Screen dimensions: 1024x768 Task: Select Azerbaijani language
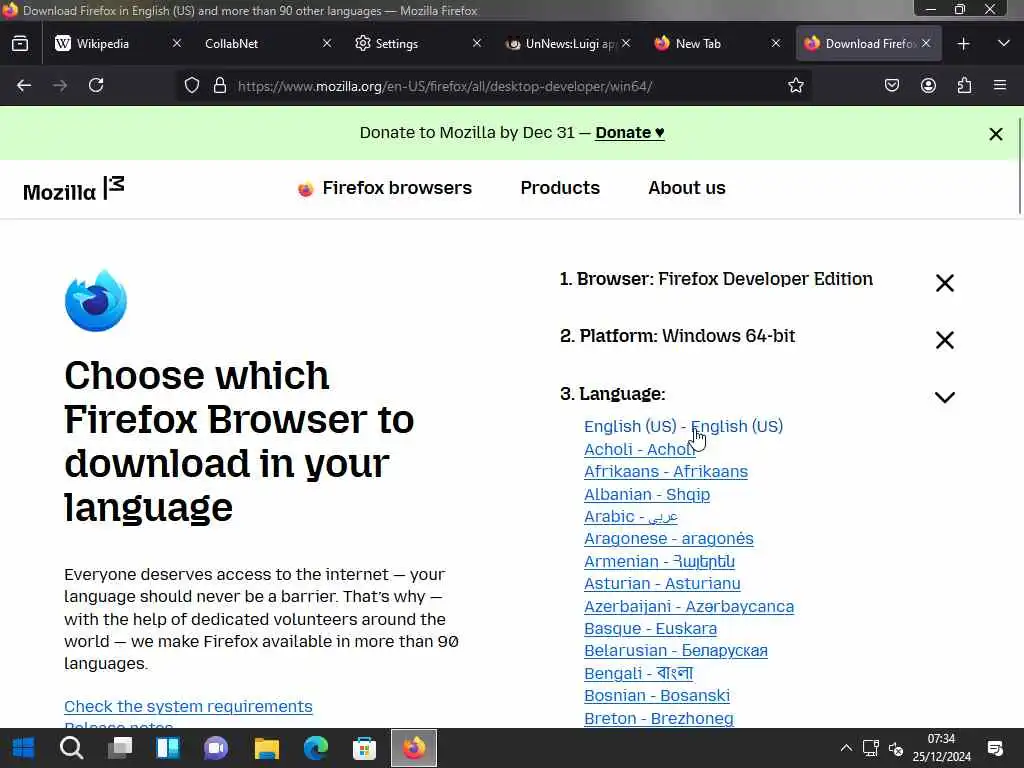click(689, 607)
